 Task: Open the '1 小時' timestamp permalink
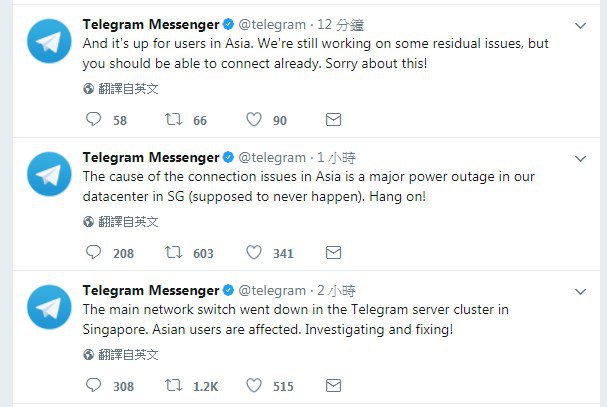336,158
